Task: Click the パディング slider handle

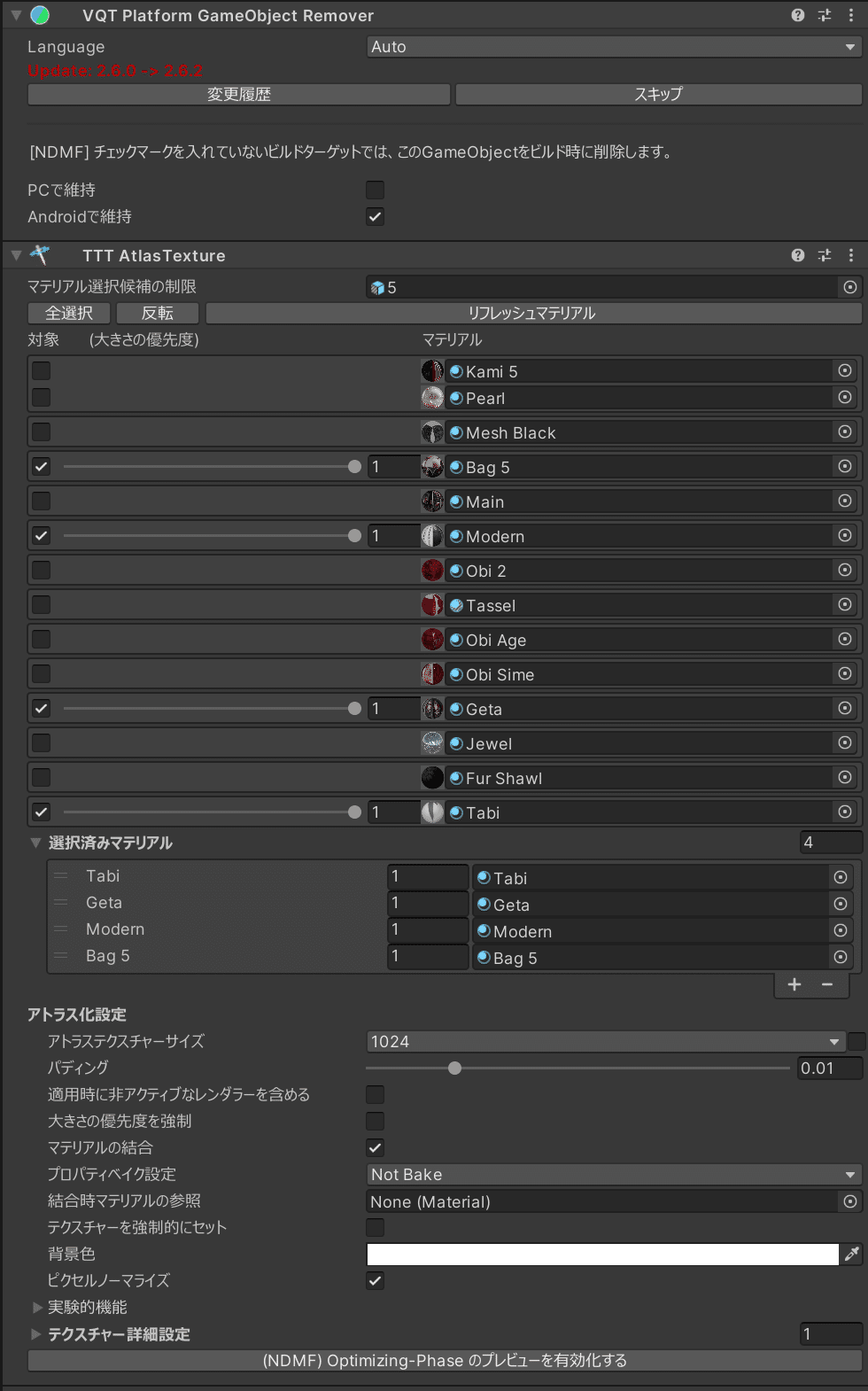Action: pos(455,1068)
